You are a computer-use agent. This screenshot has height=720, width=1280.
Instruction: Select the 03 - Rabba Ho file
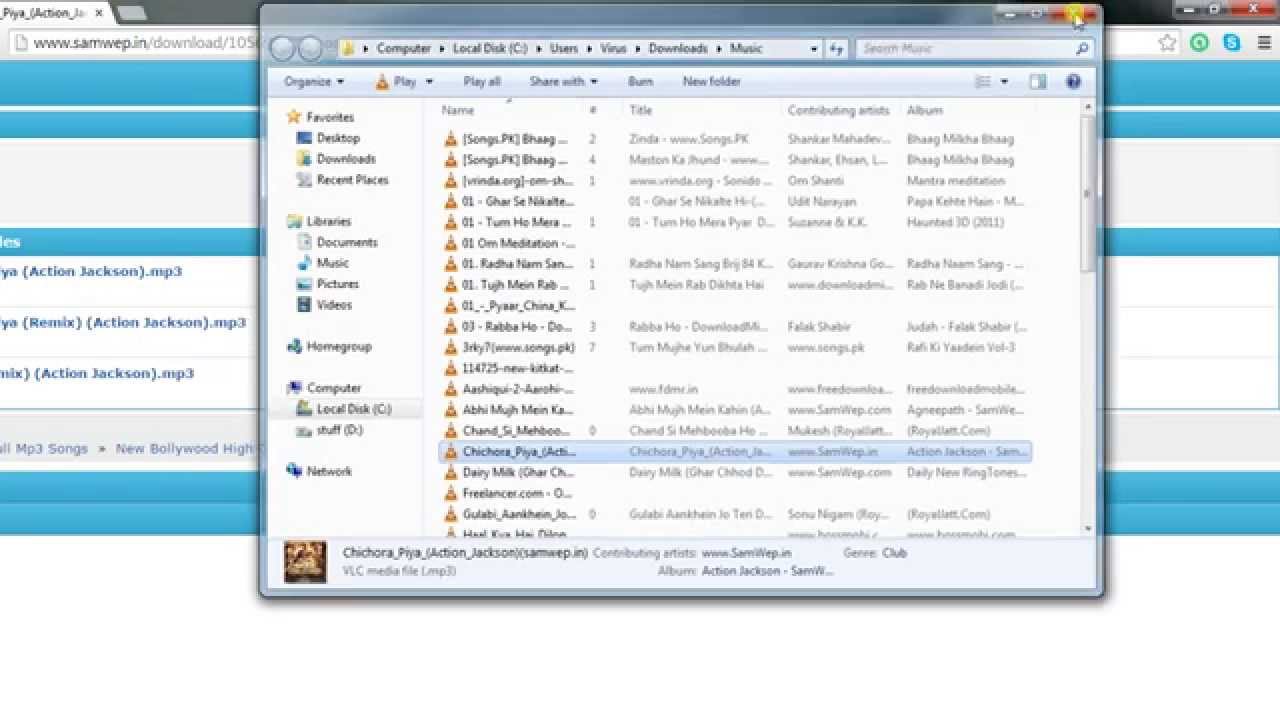point(518,326)
